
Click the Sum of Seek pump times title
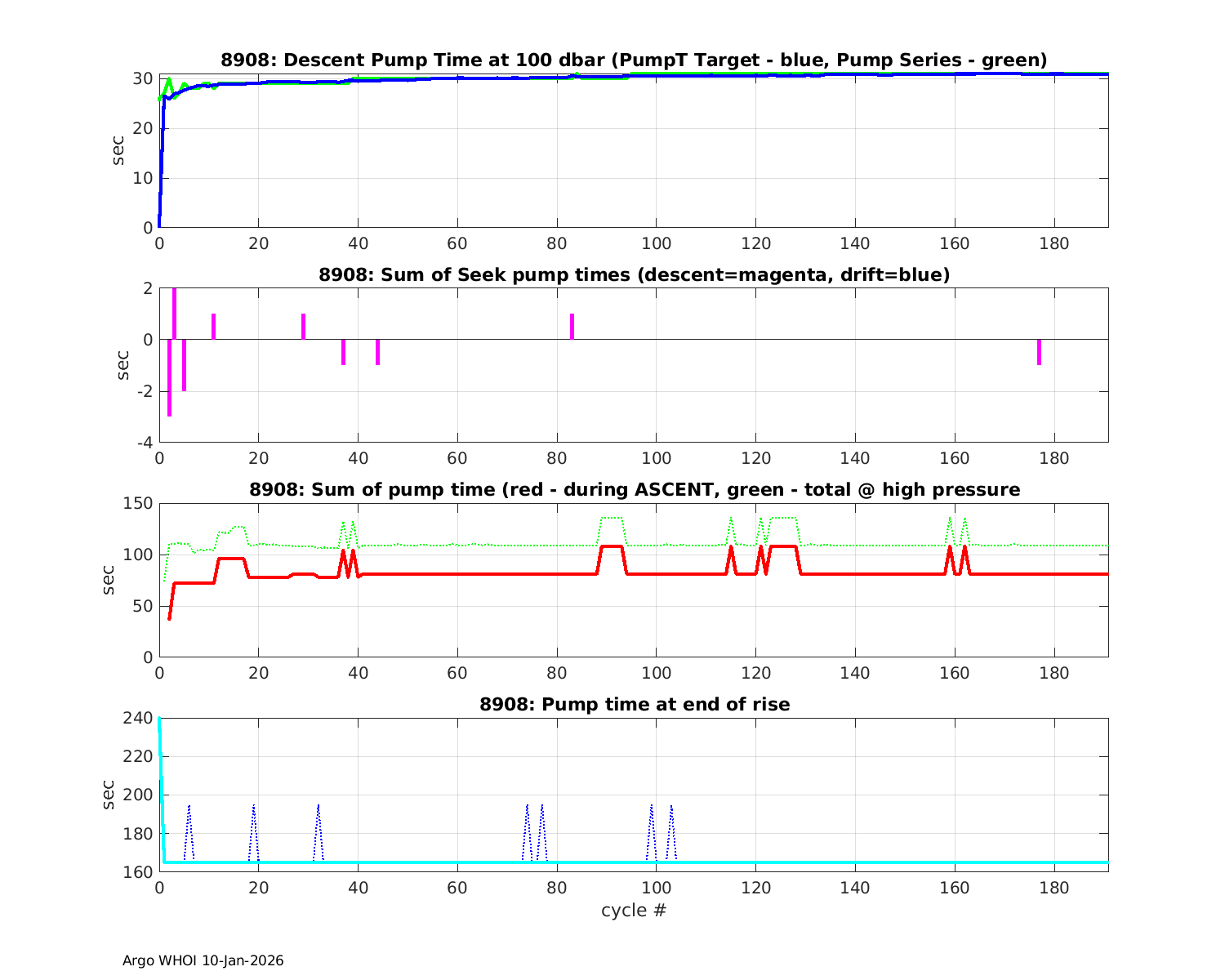click(x=634, y=275)
